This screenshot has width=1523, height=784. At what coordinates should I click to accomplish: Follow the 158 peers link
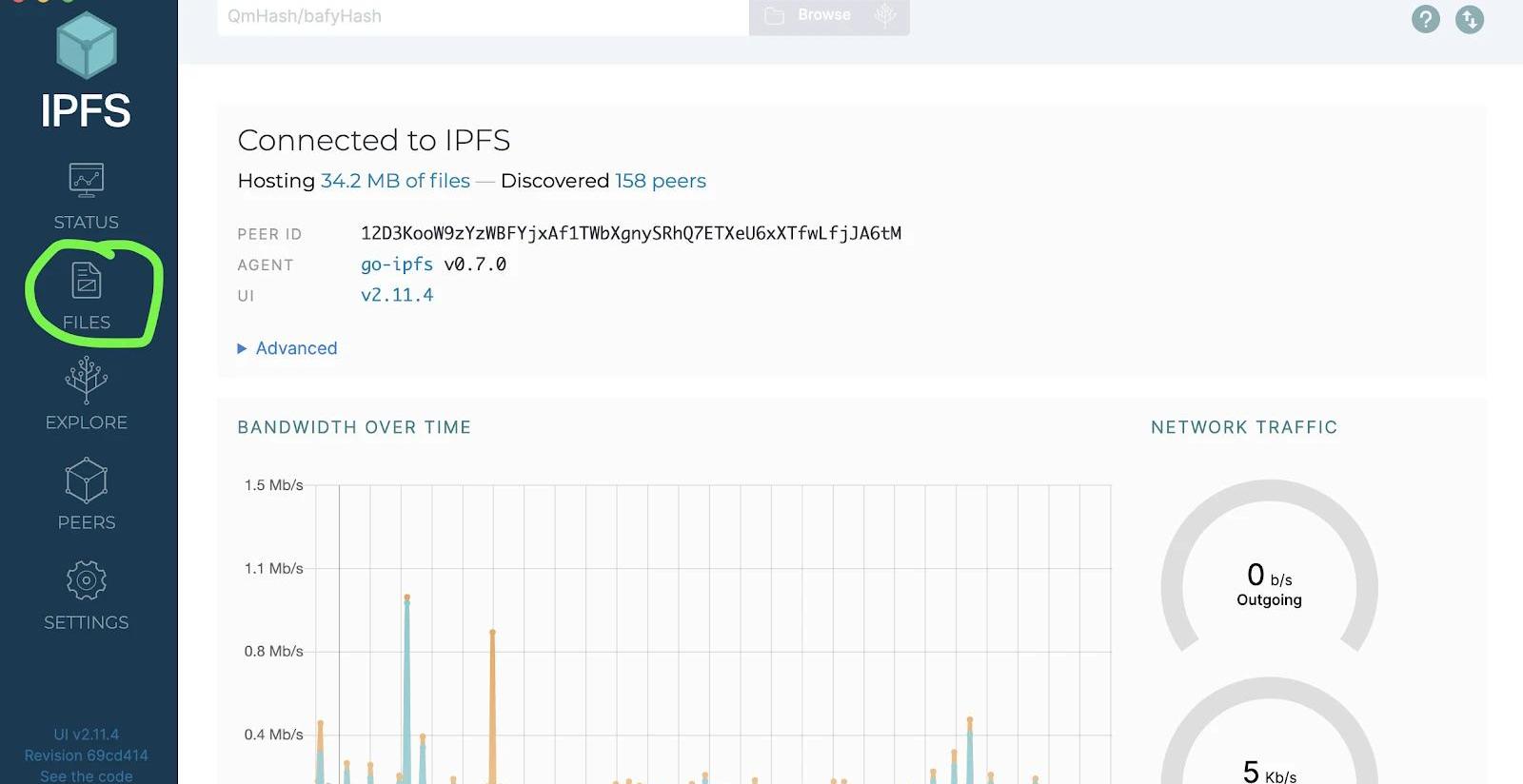click(x=660, y=181)
